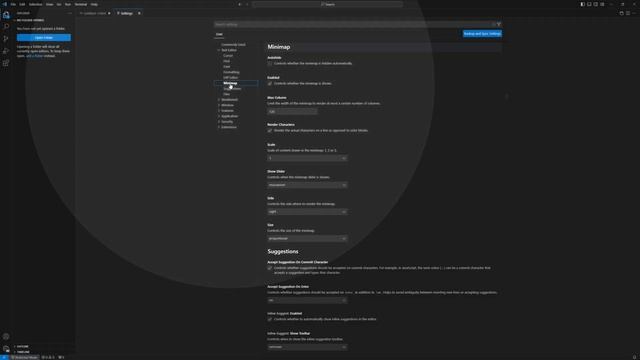Open the Minimap Side dropdown
640x360 pixels.
(307, 211)
